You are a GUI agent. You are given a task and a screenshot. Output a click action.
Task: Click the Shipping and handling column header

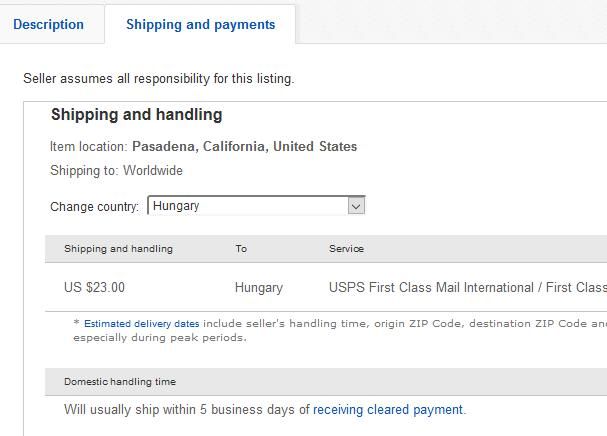click(x=118, y=249)
